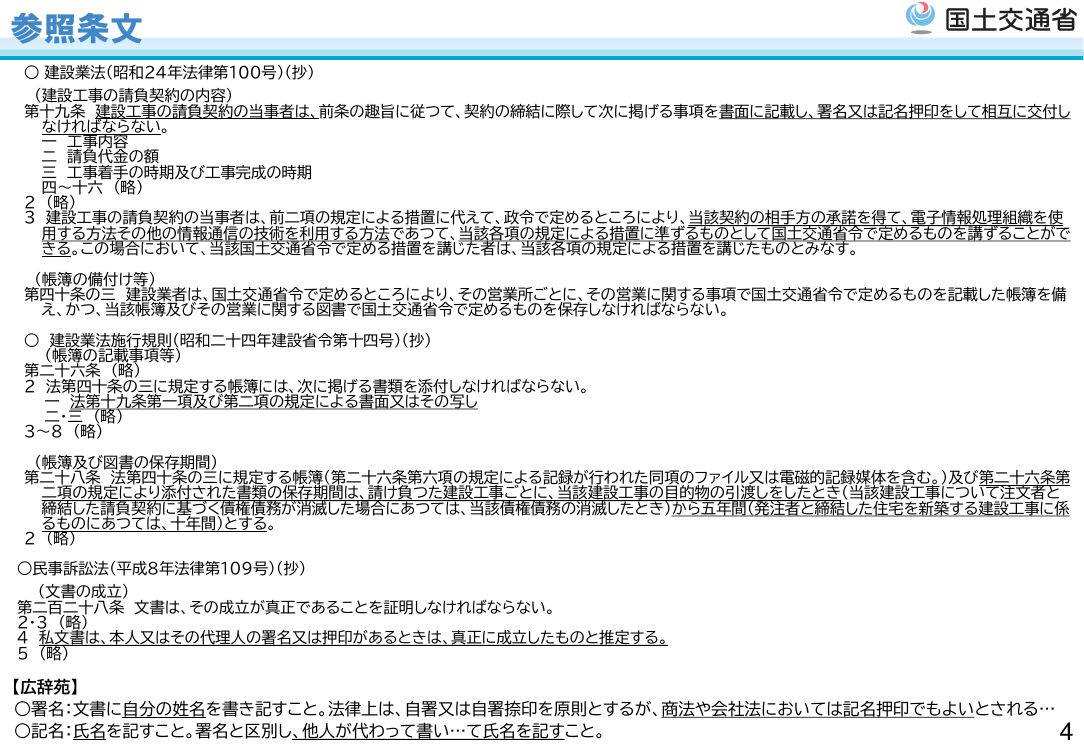Screen dimensions: 1084x750
Task: Select the heading 建設業法(昭和24年法律第100号)(抄)
Action: [178, 72]
